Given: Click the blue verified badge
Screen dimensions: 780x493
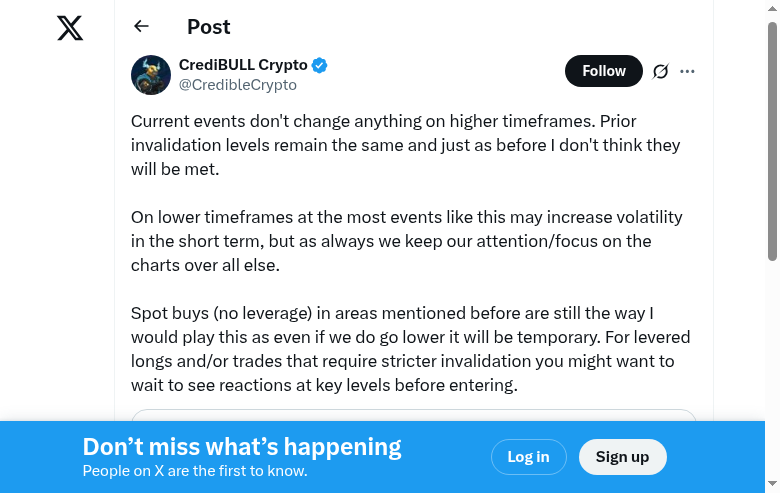Looking at the screenshot, I should [320, 66].
